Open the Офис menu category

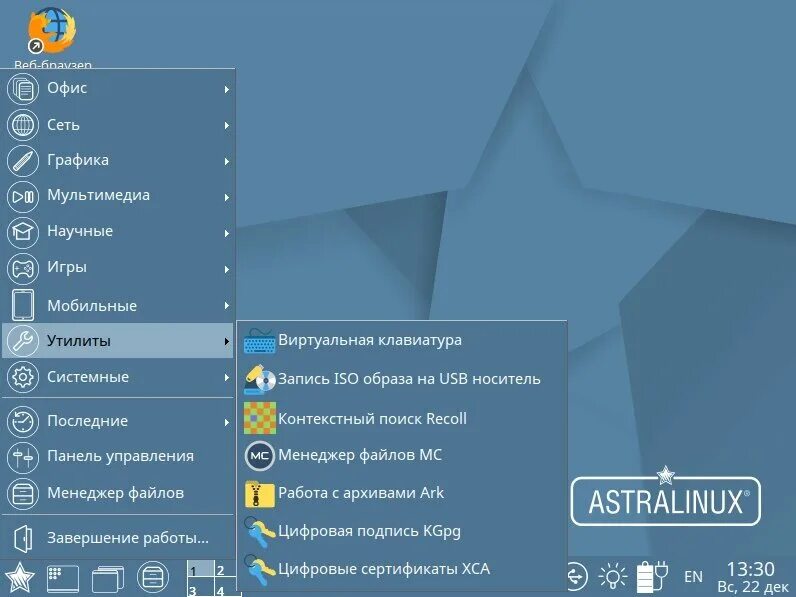[x=118, y=89]
